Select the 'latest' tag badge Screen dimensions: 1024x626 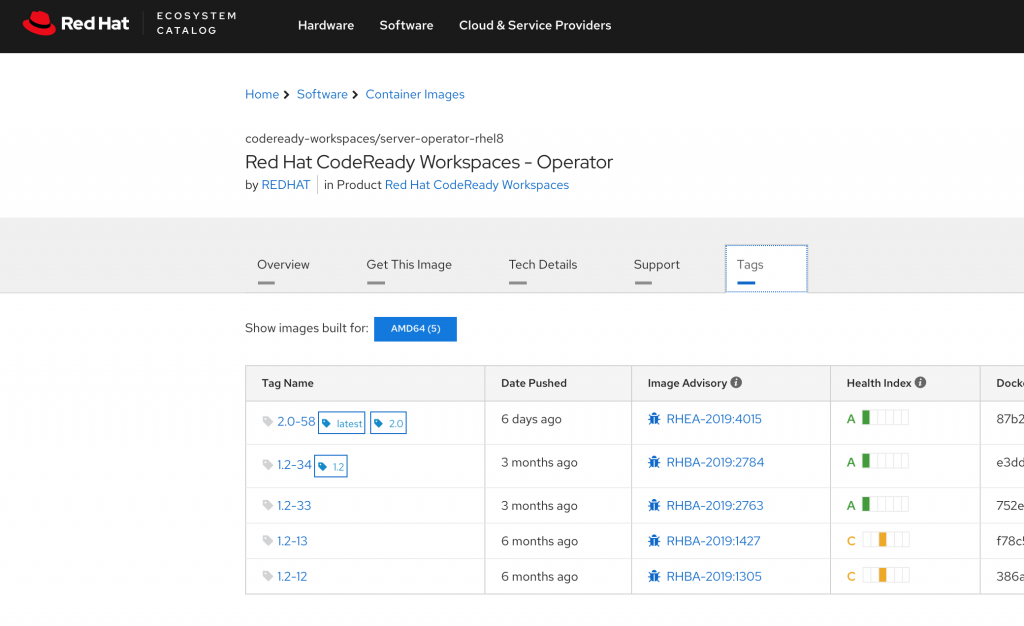point(342,424)
